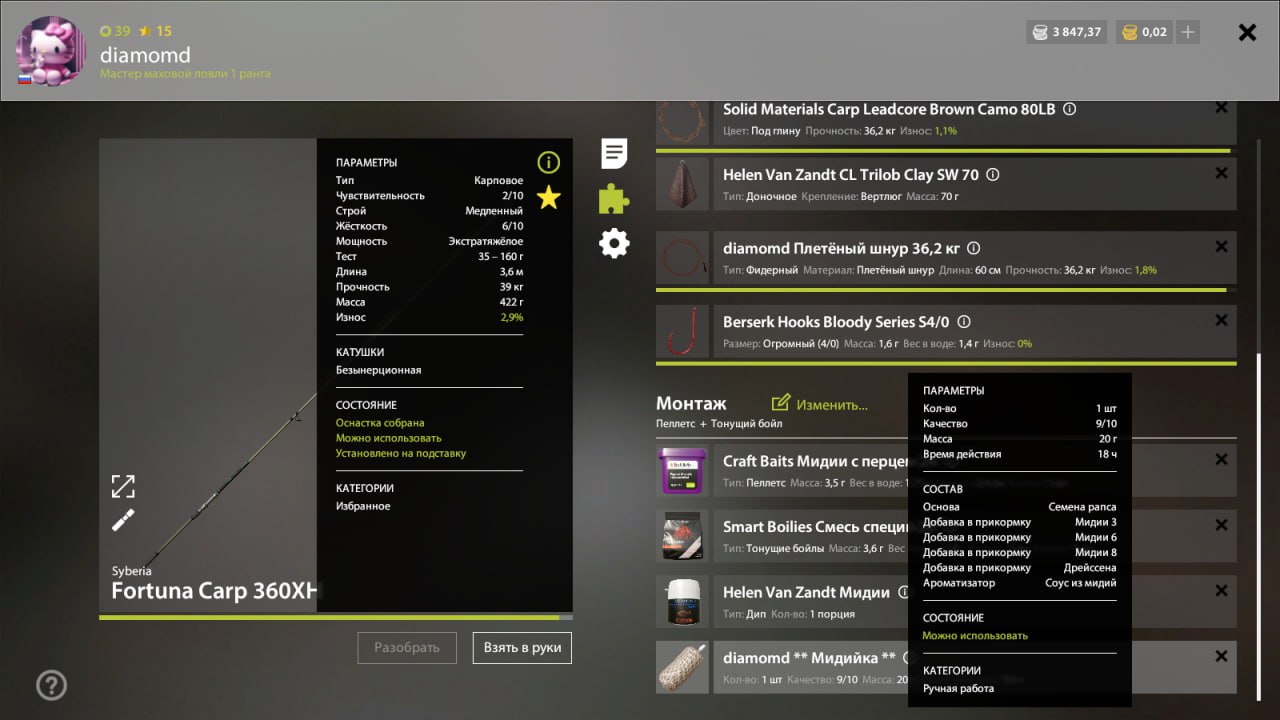The width and height of the screenshot is (1280, 720).
Task: Open the green puzzle piece tab
Action: coord(614,199)
